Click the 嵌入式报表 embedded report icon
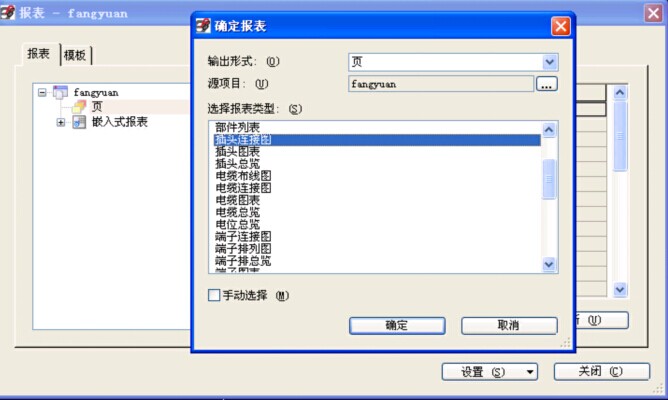This screenshot has height=400, width=668. point(78,122)
